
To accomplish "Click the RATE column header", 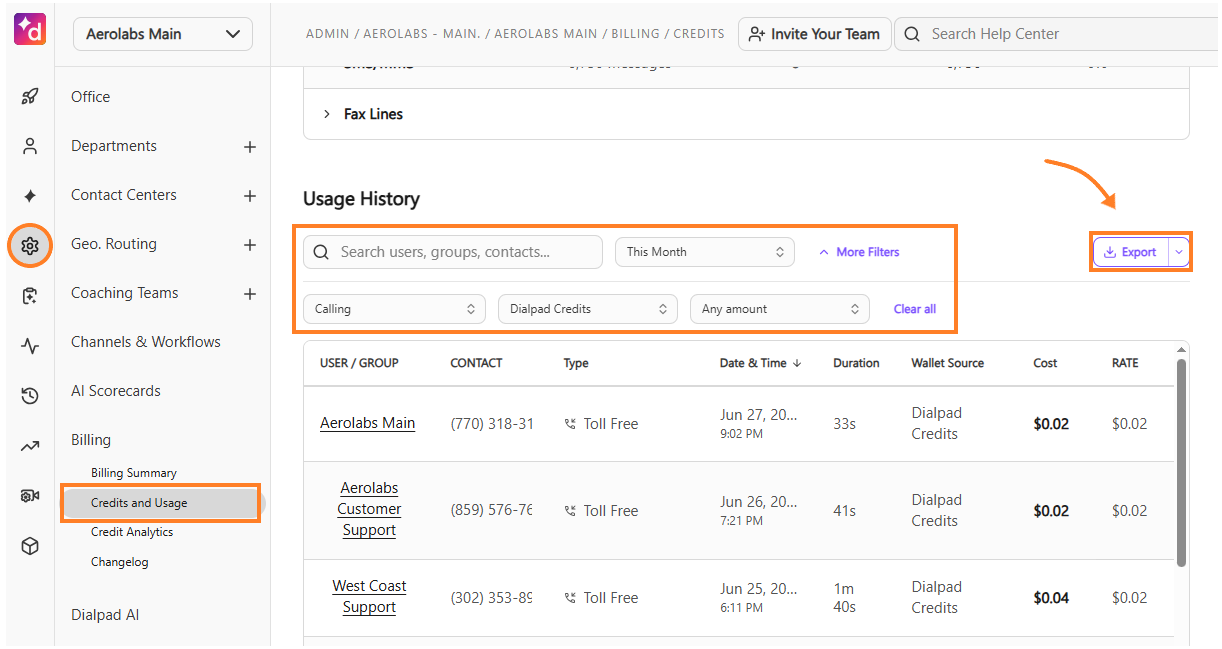I will 1125,363.
